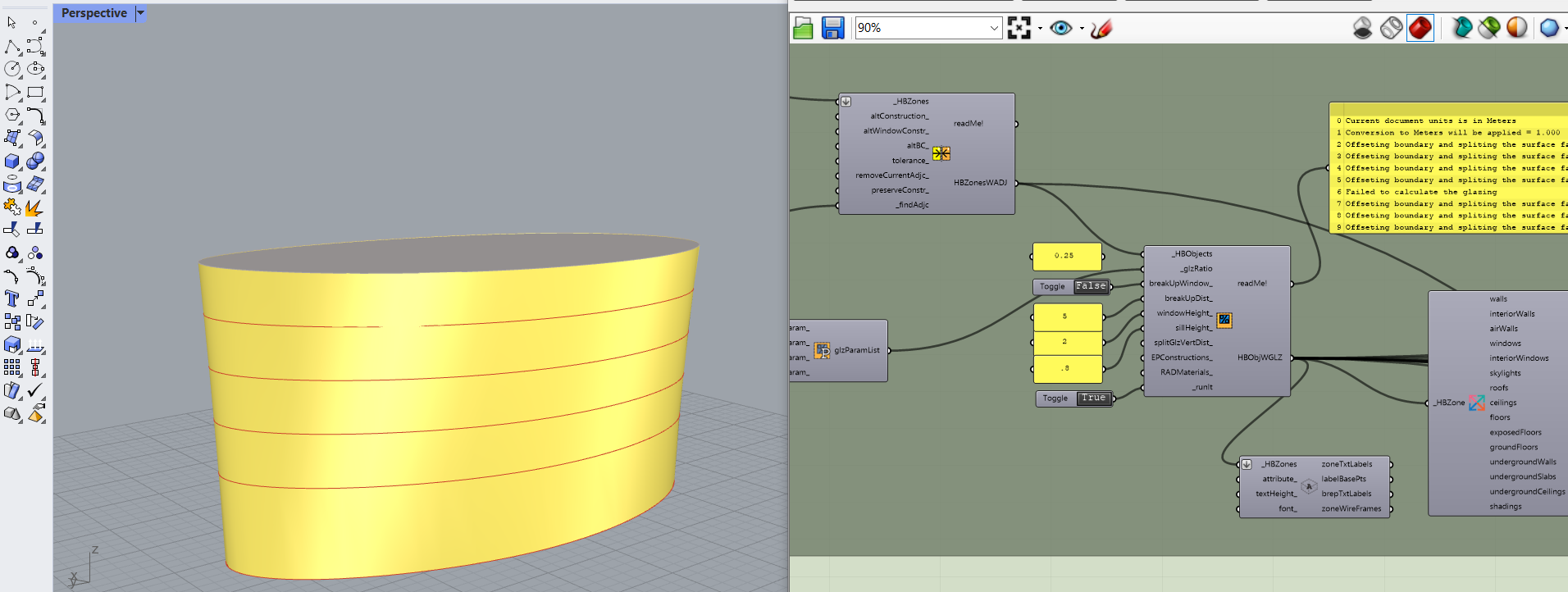
Task: Enable preview of selected objects only
Action: pyautogui.click(x=1461, y=28)
